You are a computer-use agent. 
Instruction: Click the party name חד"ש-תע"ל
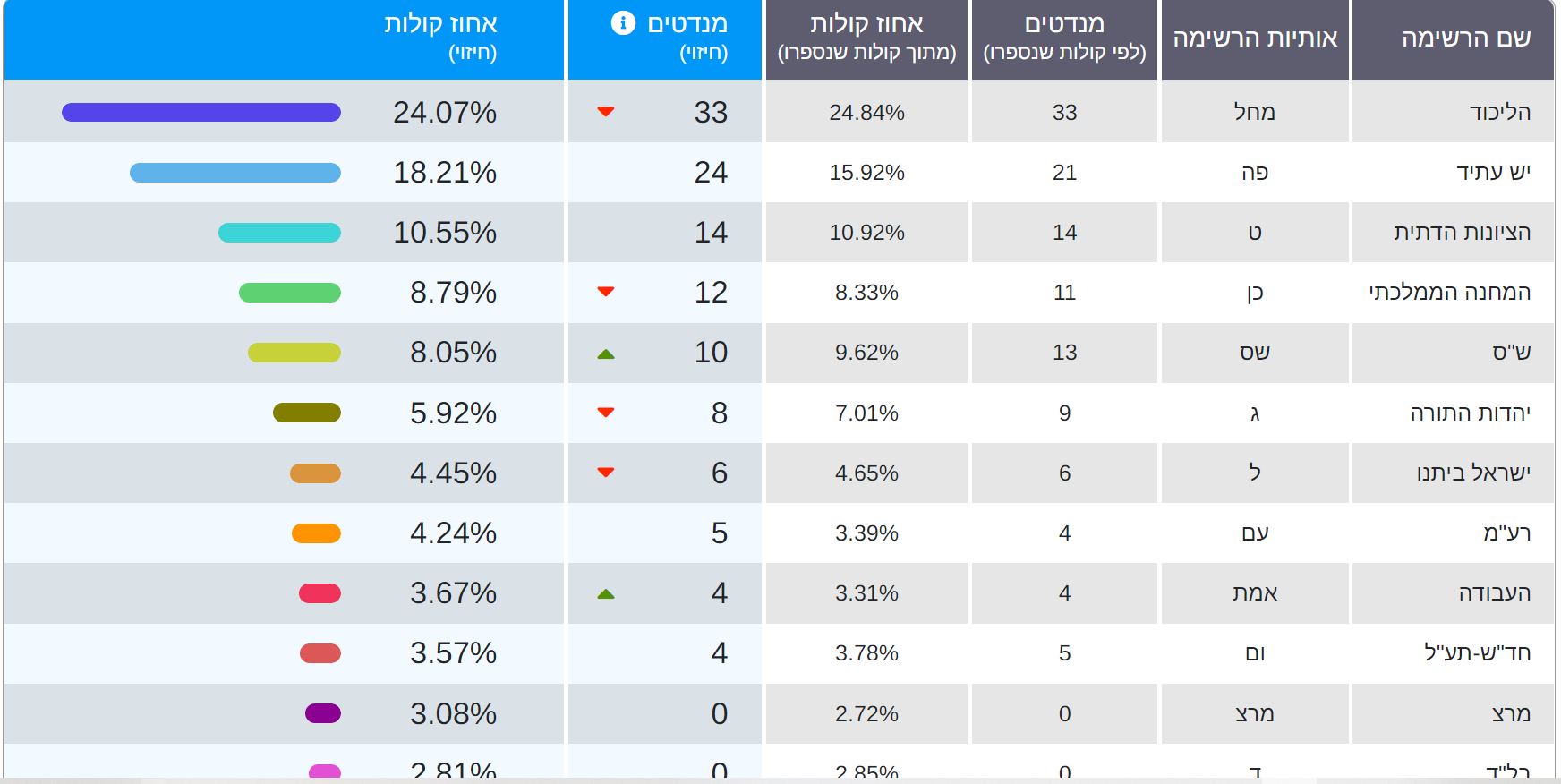pos(1477,653)
